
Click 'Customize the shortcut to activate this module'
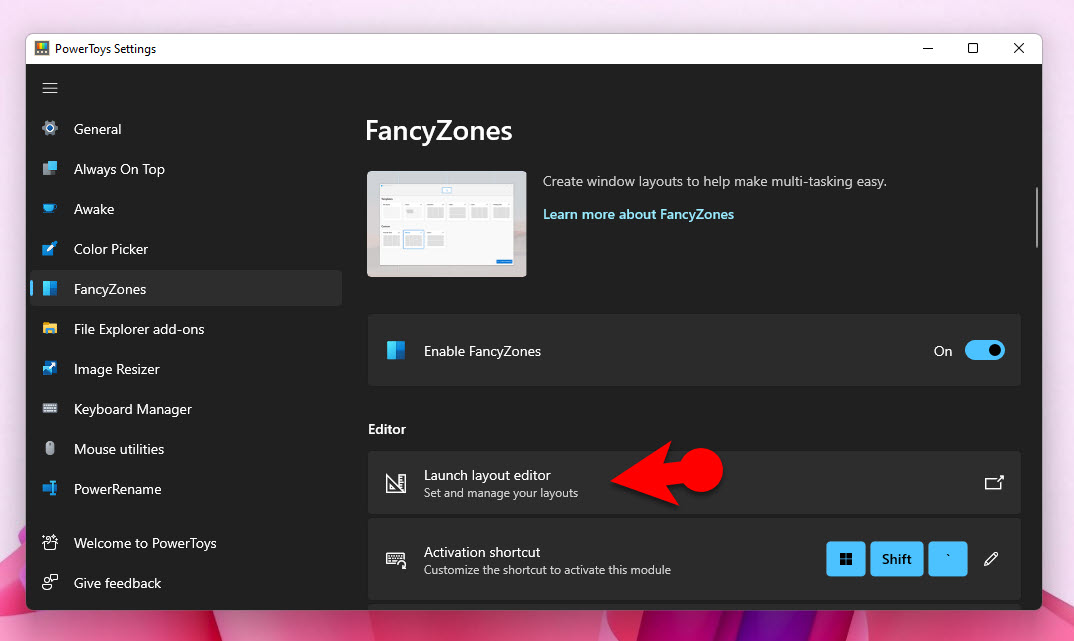[547, 570]
